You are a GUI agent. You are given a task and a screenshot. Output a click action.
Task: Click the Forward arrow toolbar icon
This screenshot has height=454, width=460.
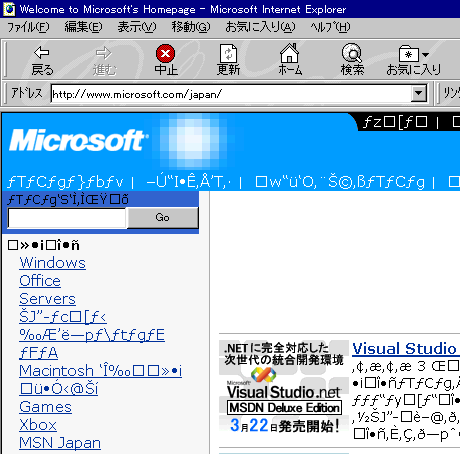tap(103, 52)
